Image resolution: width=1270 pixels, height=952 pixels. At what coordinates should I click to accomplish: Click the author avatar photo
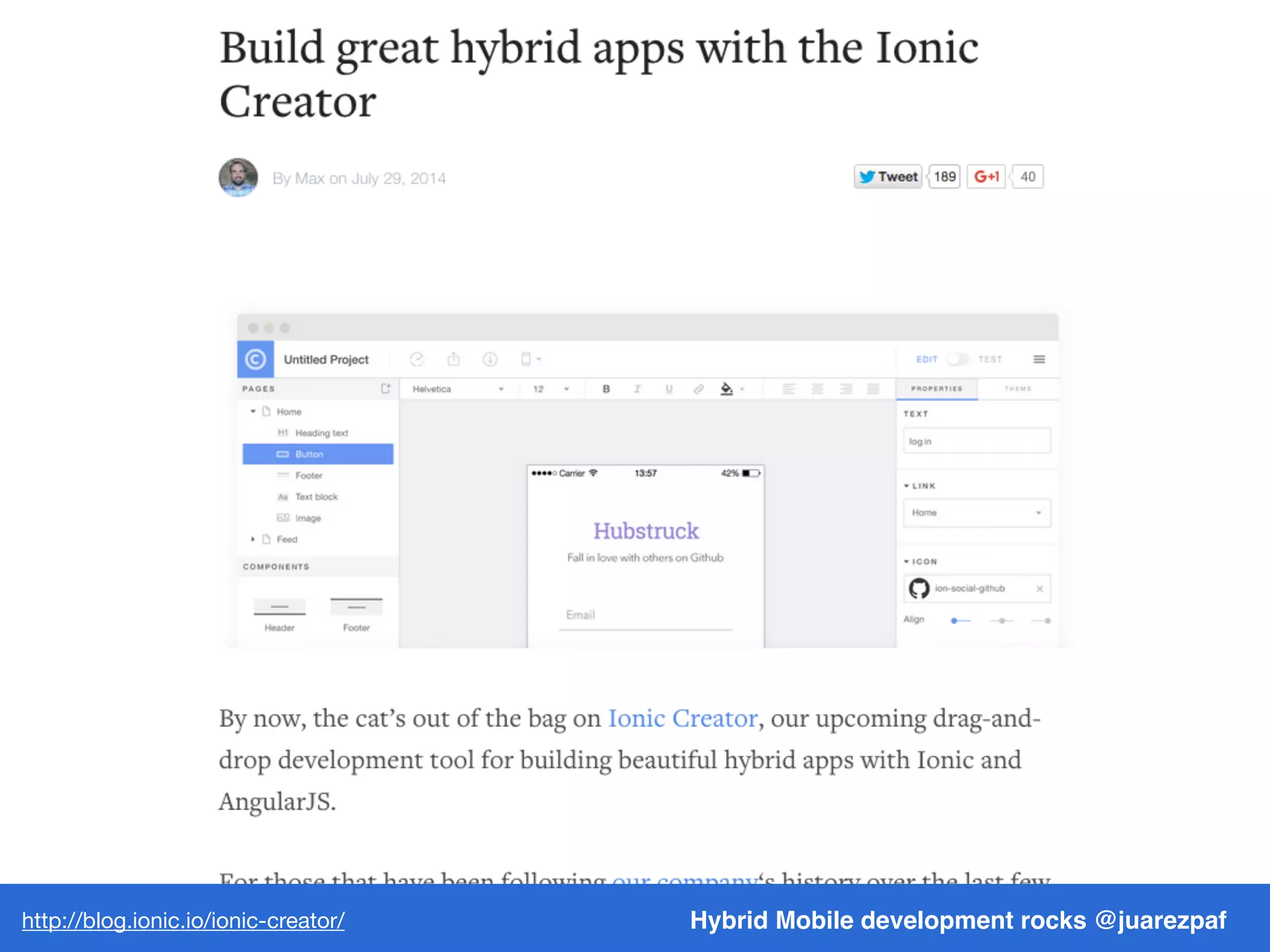[x=239, y=178]
